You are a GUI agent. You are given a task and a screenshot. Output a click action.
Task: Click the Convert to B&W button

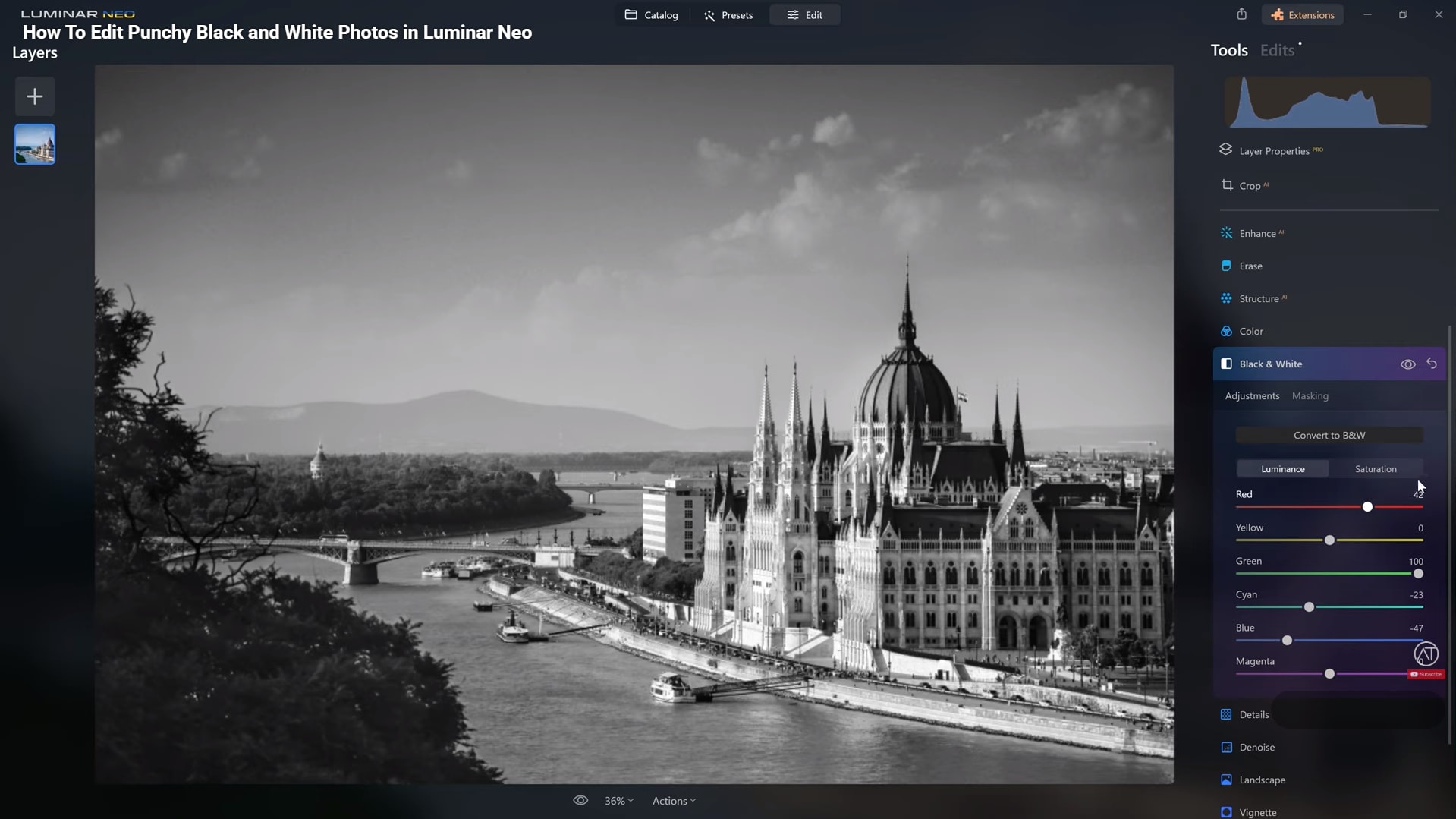[x=1329, y=436]
